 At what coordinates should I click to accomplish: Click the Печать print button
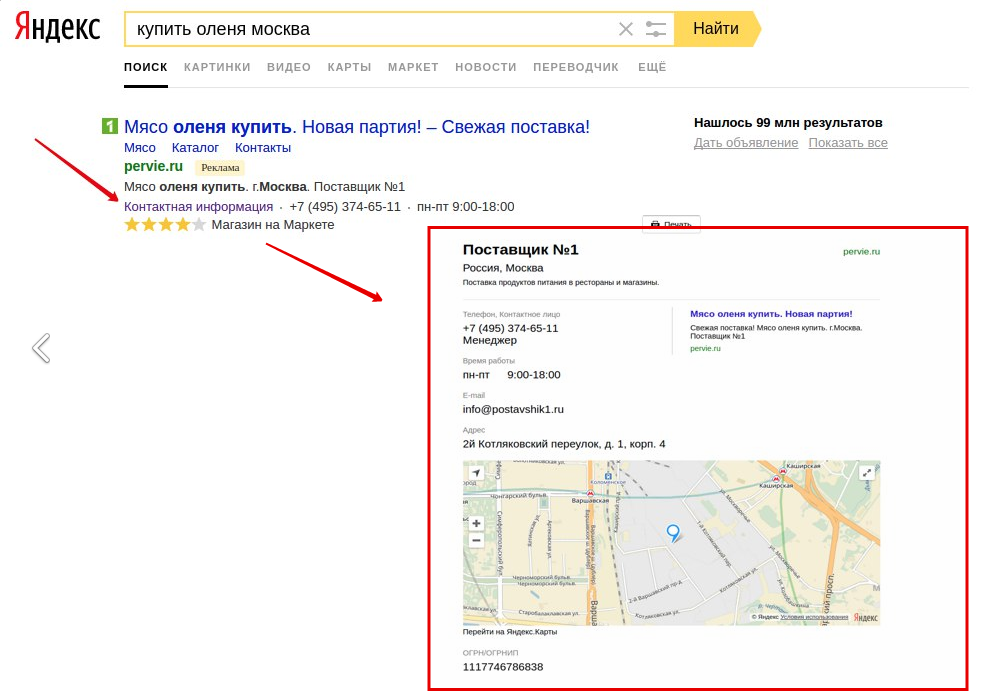671,223
